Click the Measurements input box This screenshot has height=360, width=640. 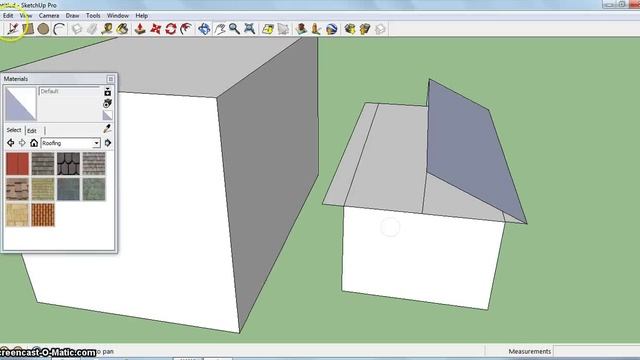pos(596,351)
